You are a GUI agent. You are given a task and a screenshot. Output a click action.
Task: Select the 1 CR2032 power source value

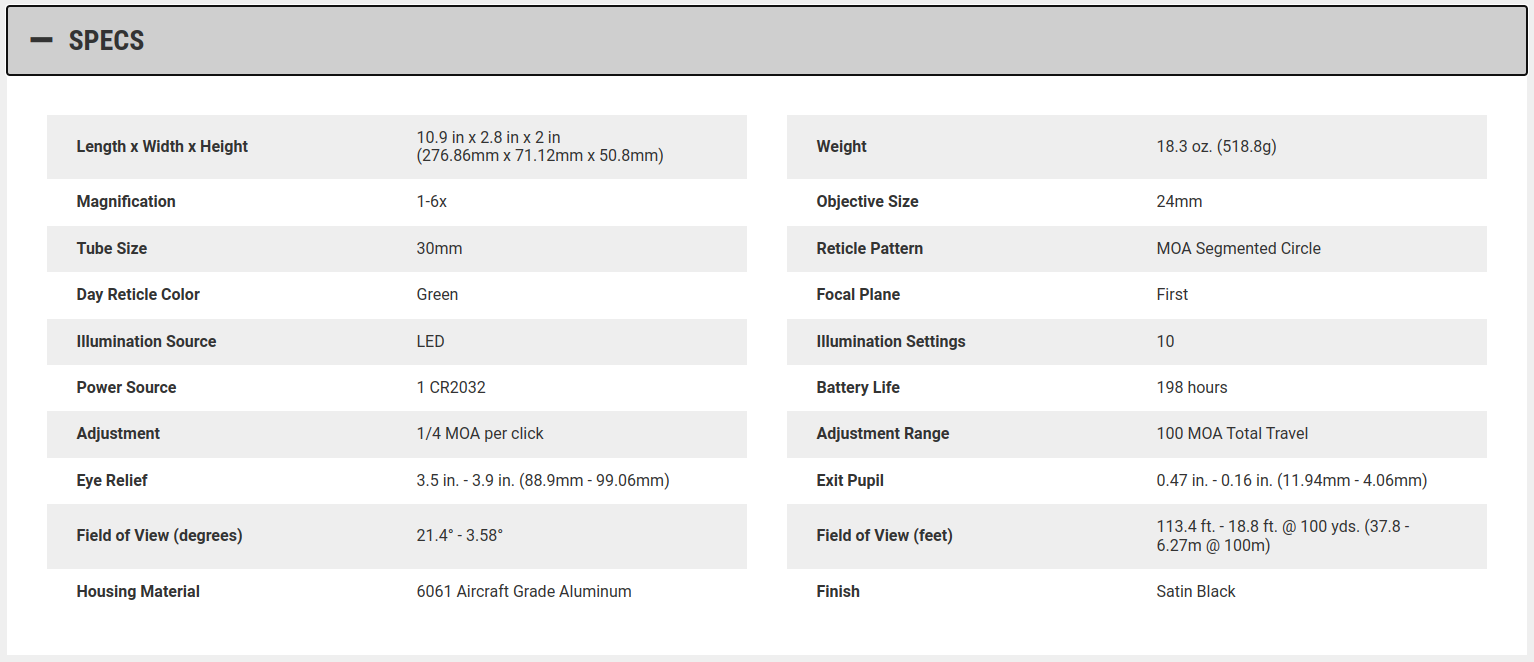(451, 388)
